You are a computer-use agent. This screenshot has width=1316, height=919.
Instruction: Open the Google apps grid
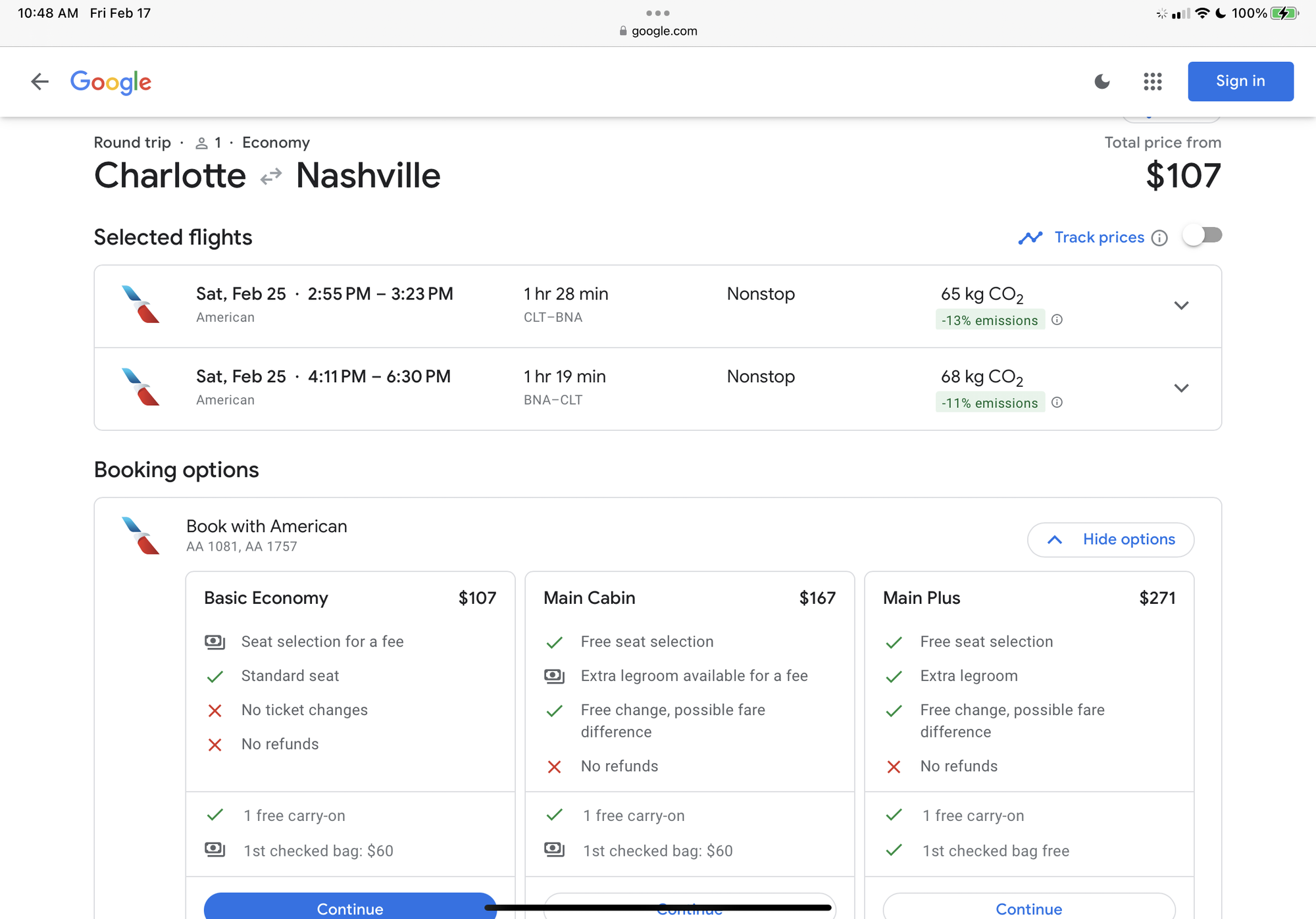point(1152,82)
